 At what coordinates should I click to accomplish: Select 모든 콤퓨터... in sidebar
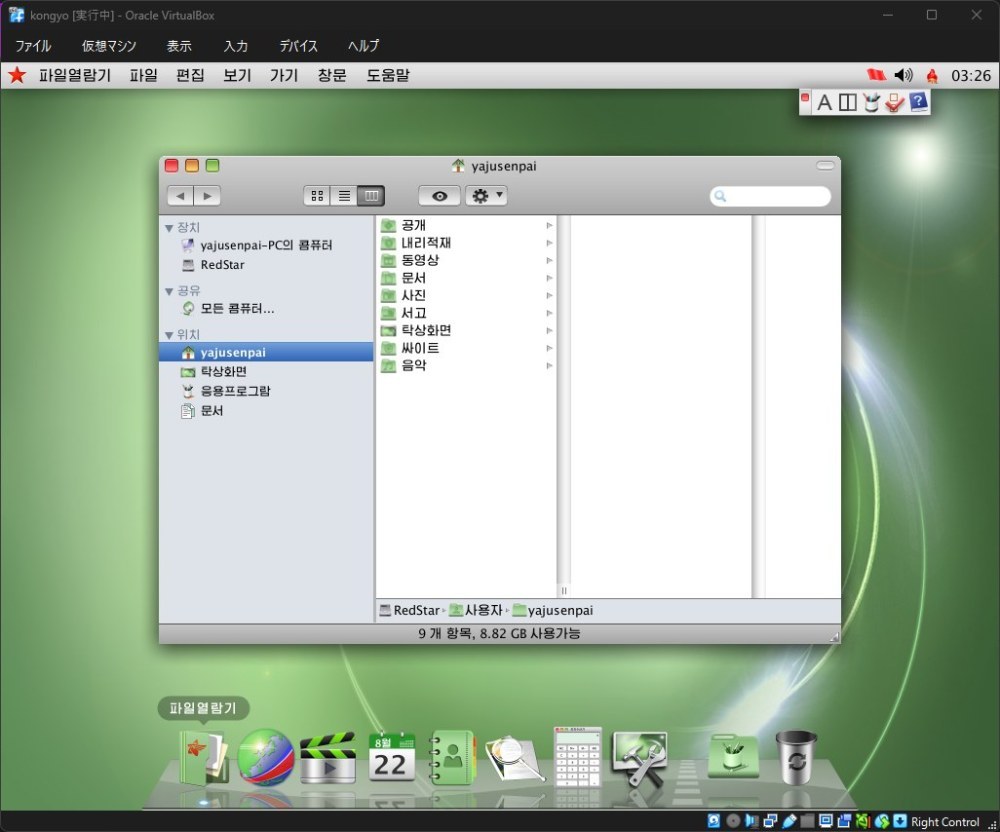(266, 309)
